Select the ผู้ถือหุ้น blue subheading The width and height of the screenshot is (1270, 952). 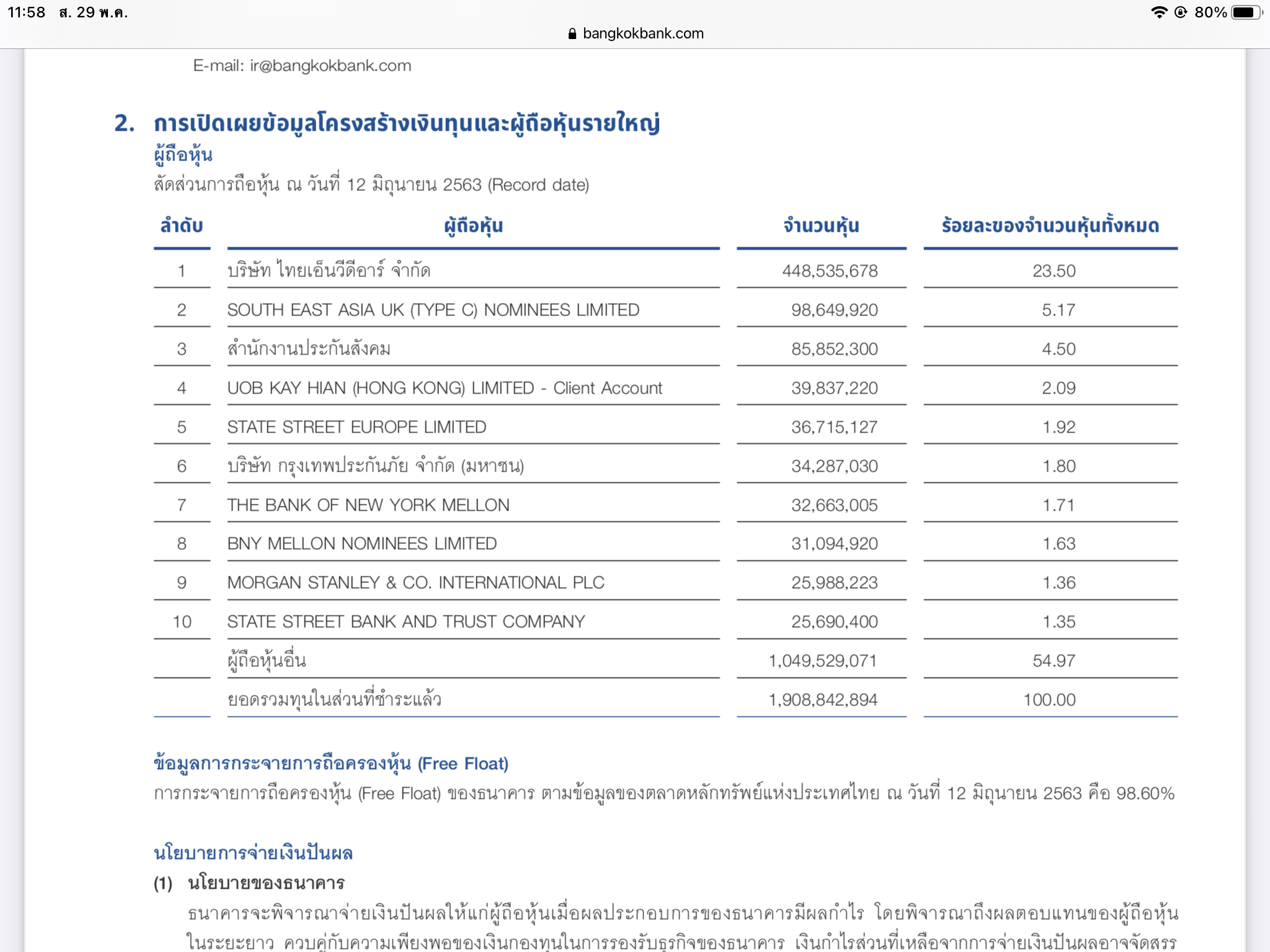(184, 155)
